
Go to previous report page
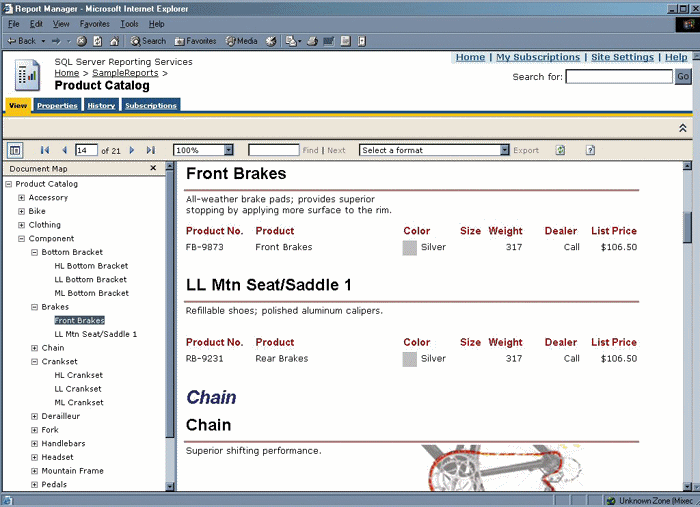point(64,150)
